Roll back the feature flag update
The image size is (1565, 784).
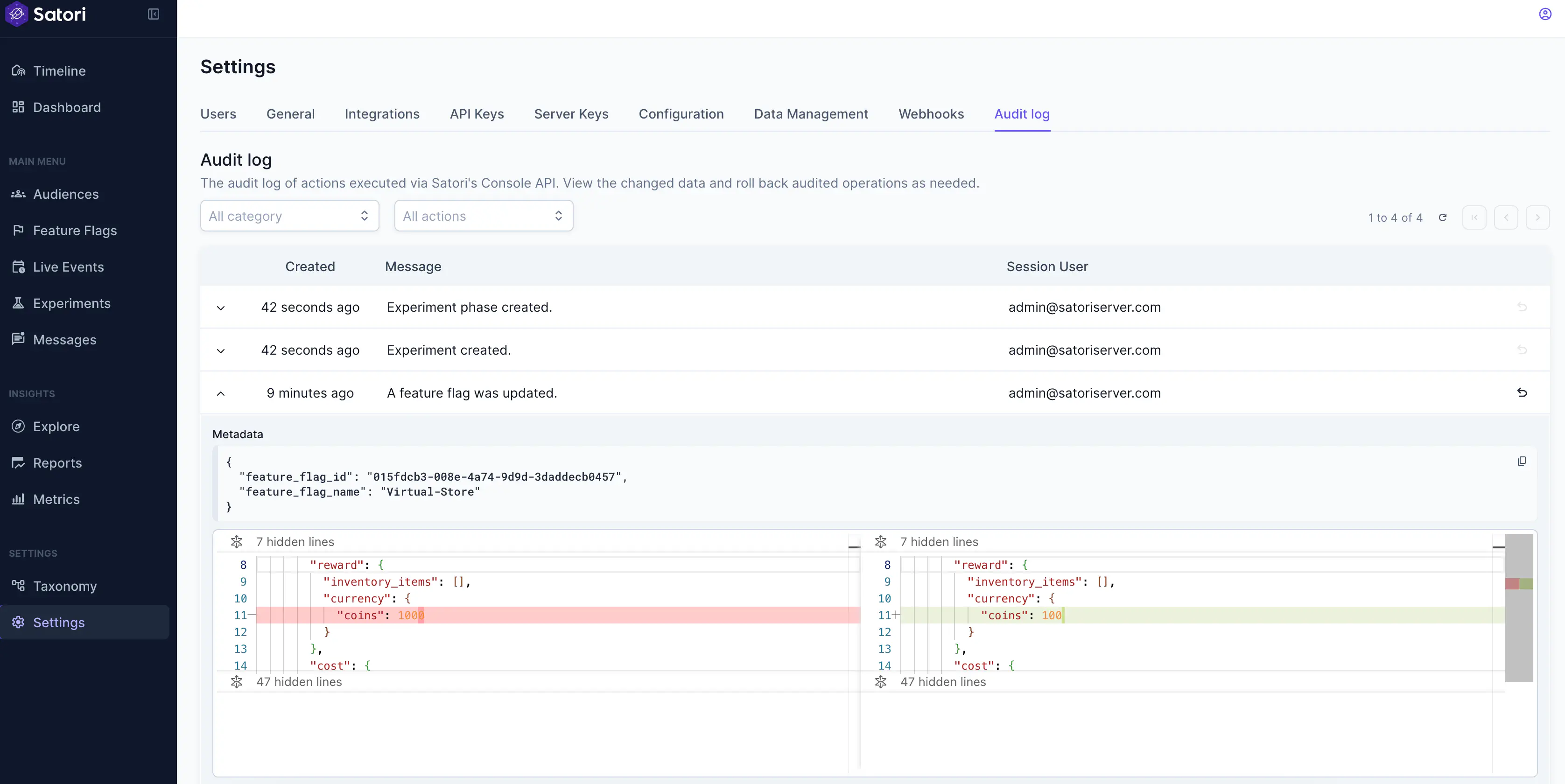[1522, 393]
